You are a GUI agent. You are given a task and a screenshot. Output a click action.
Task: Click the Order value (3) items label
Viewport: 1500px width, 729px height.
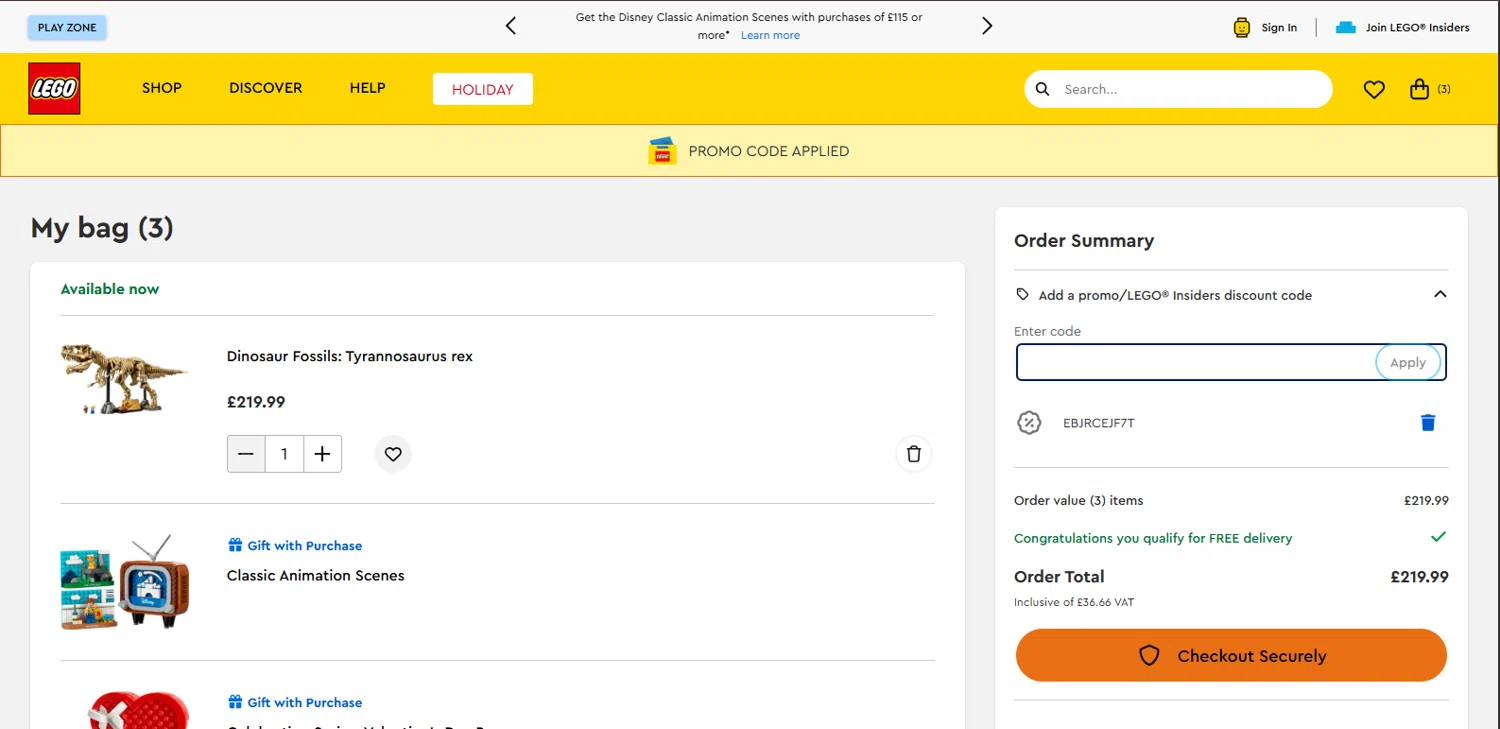click(1079, 500)
